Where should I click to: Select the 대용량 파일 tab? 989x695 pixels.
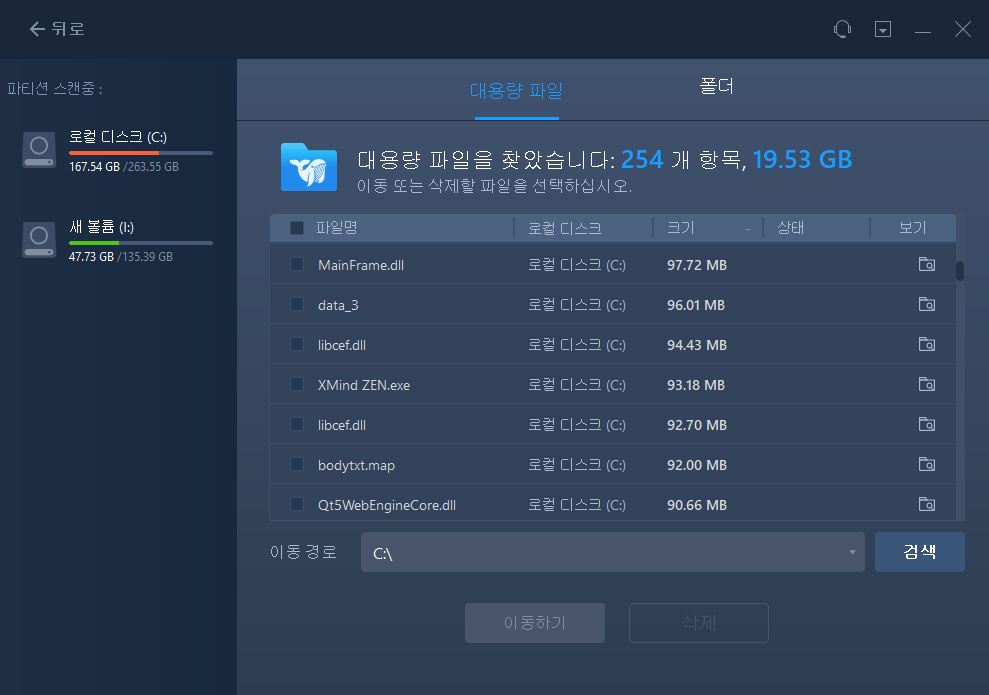click(x=516, y=88)
